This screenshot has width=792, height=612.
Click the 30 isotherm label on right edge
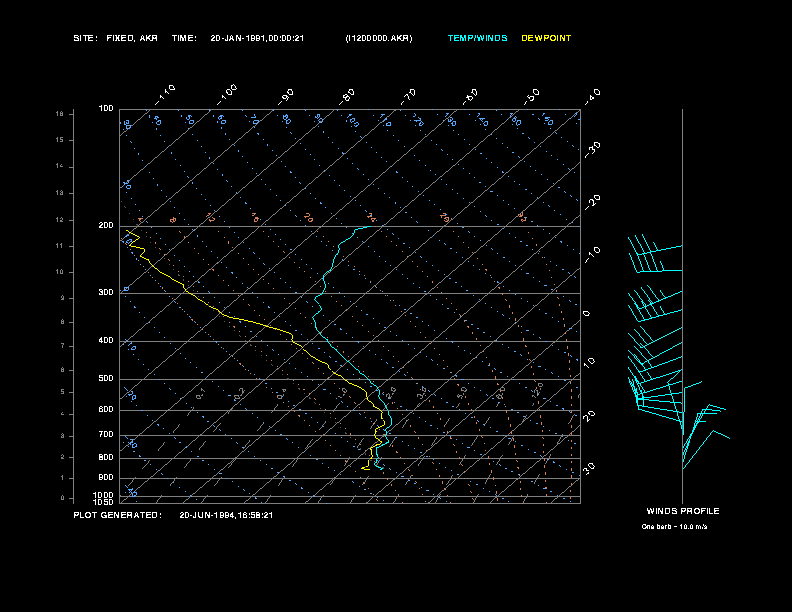pos(589,469)
